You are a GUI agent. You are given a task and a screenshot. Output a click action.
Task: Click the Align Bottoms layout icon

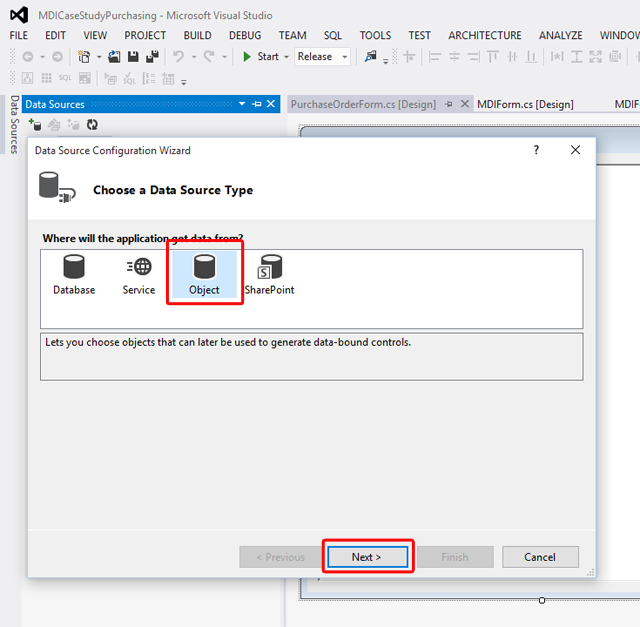tap(531, 56)
